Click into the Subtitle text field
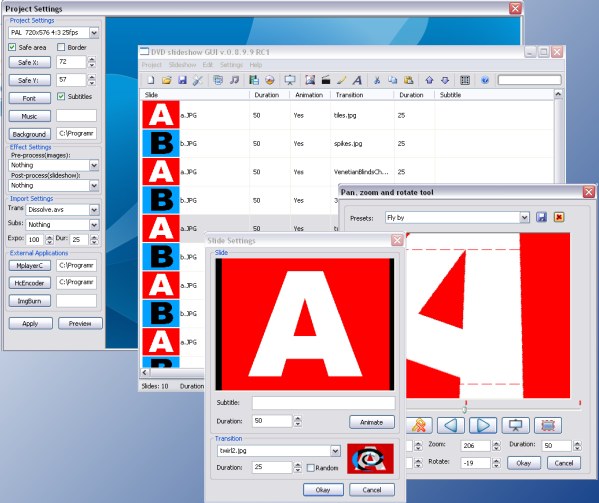Screen dimensions: 599x503 coord(323,403)
